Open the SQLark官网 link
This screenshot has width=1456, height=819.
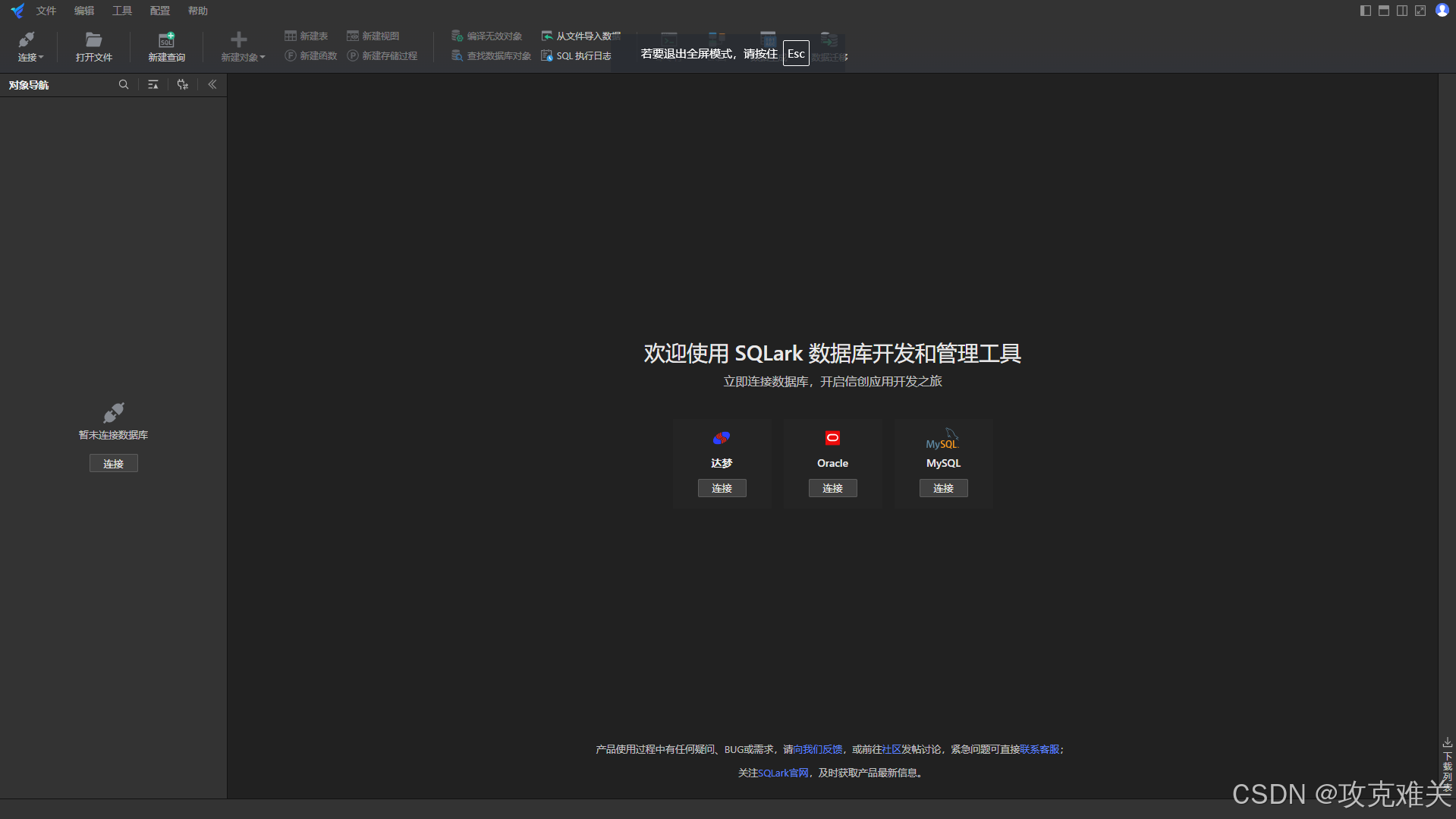coord(784,773)
